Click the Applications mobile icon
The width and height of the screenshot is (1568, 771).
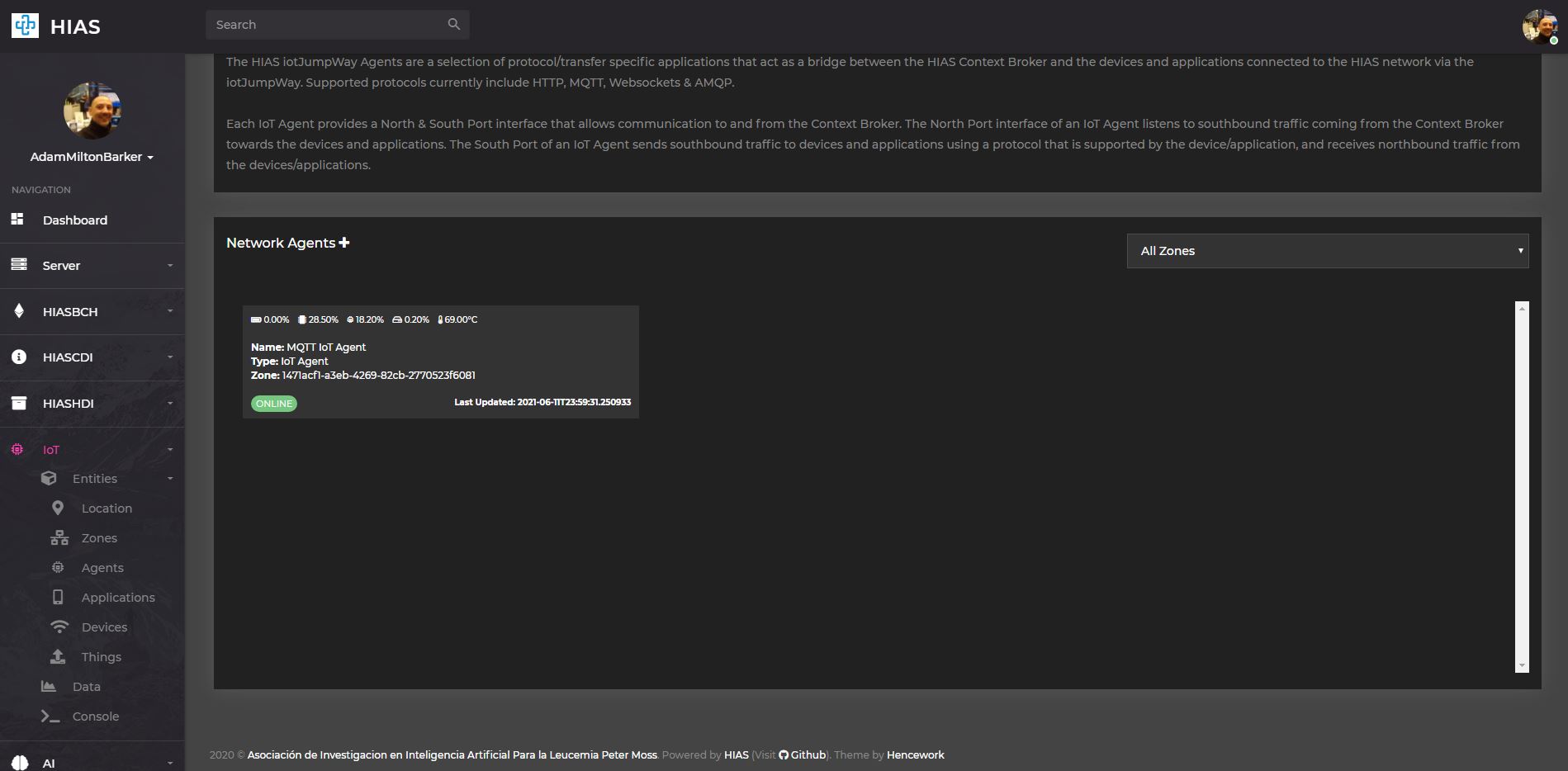(58, 597)
